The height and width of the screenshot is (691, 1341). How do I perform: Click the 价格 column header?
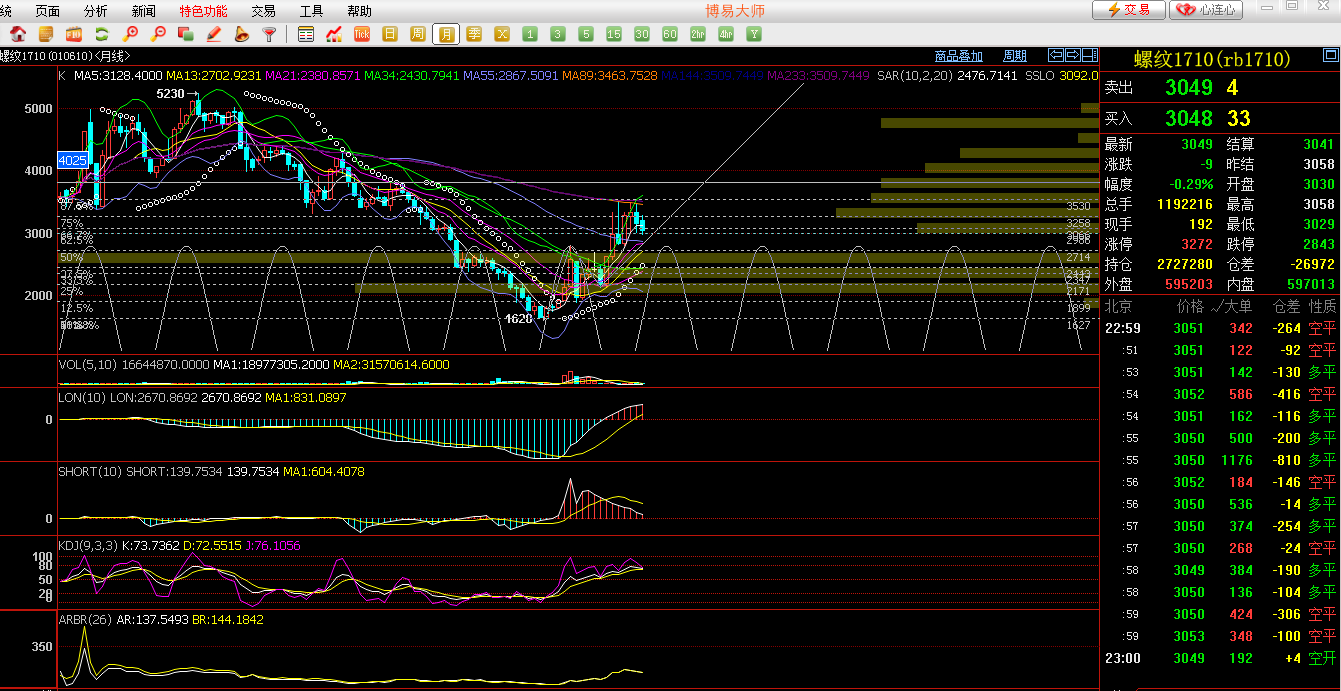point(1190,306)
